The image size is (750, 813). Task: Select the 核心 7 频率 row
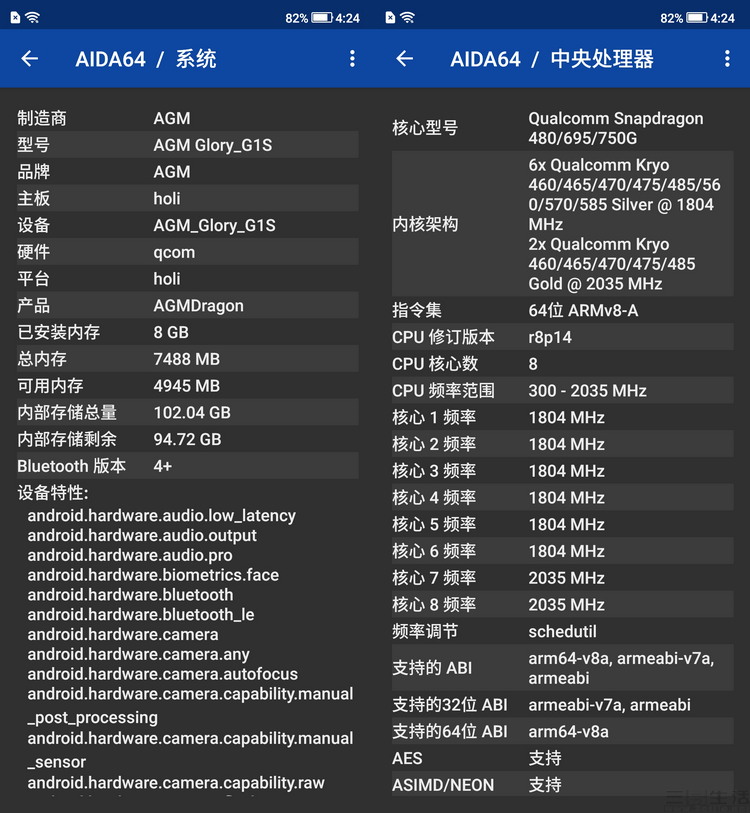click(x=563, y=578)
